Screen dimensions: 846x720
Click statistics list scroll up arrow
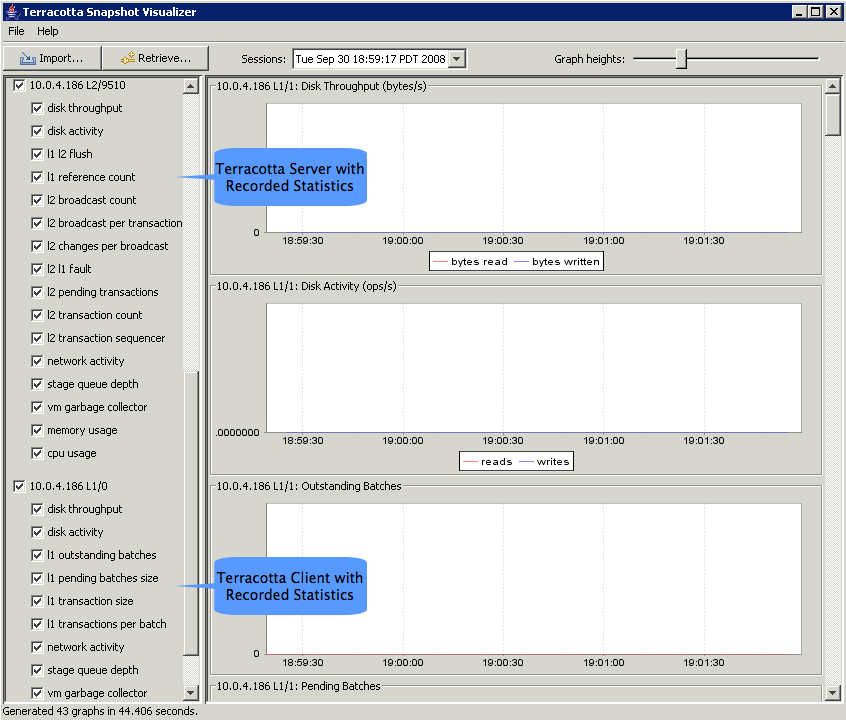pyautogui.click(x=191, y=86)
